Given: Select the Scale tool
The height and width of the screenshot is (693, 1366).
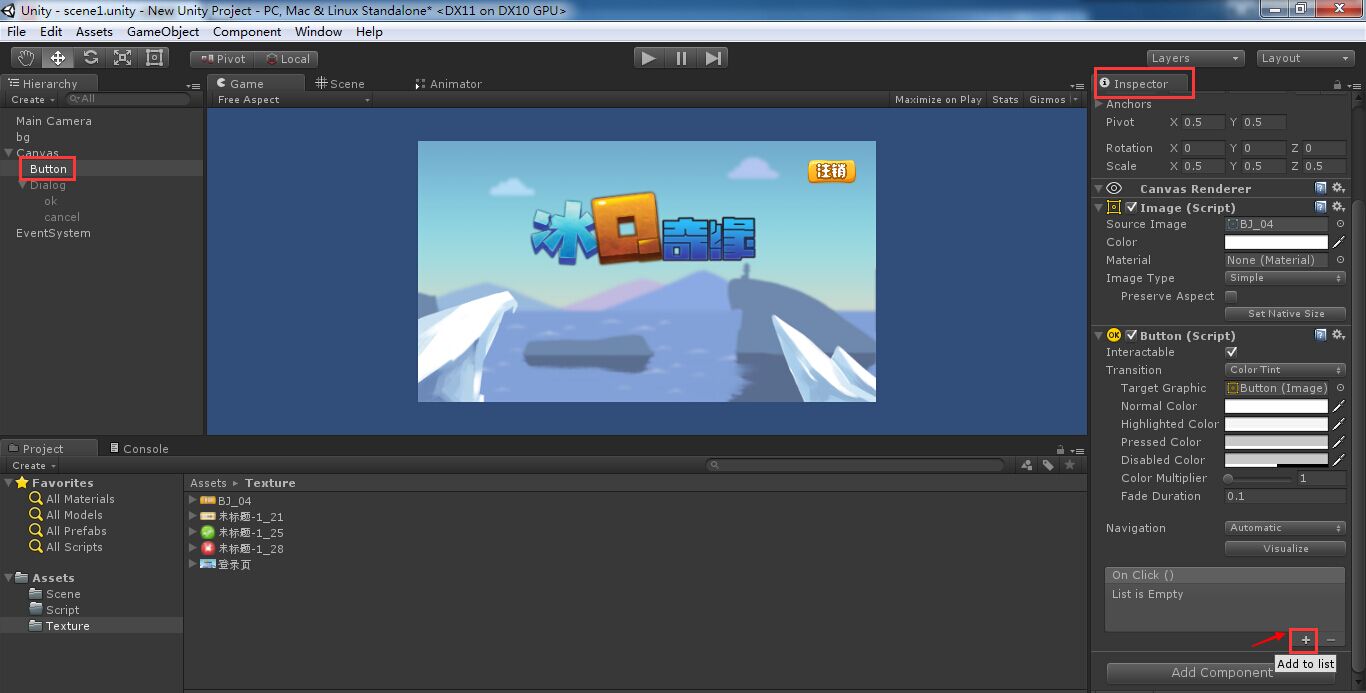Looking at the screenshot, I should click(121, 57).
